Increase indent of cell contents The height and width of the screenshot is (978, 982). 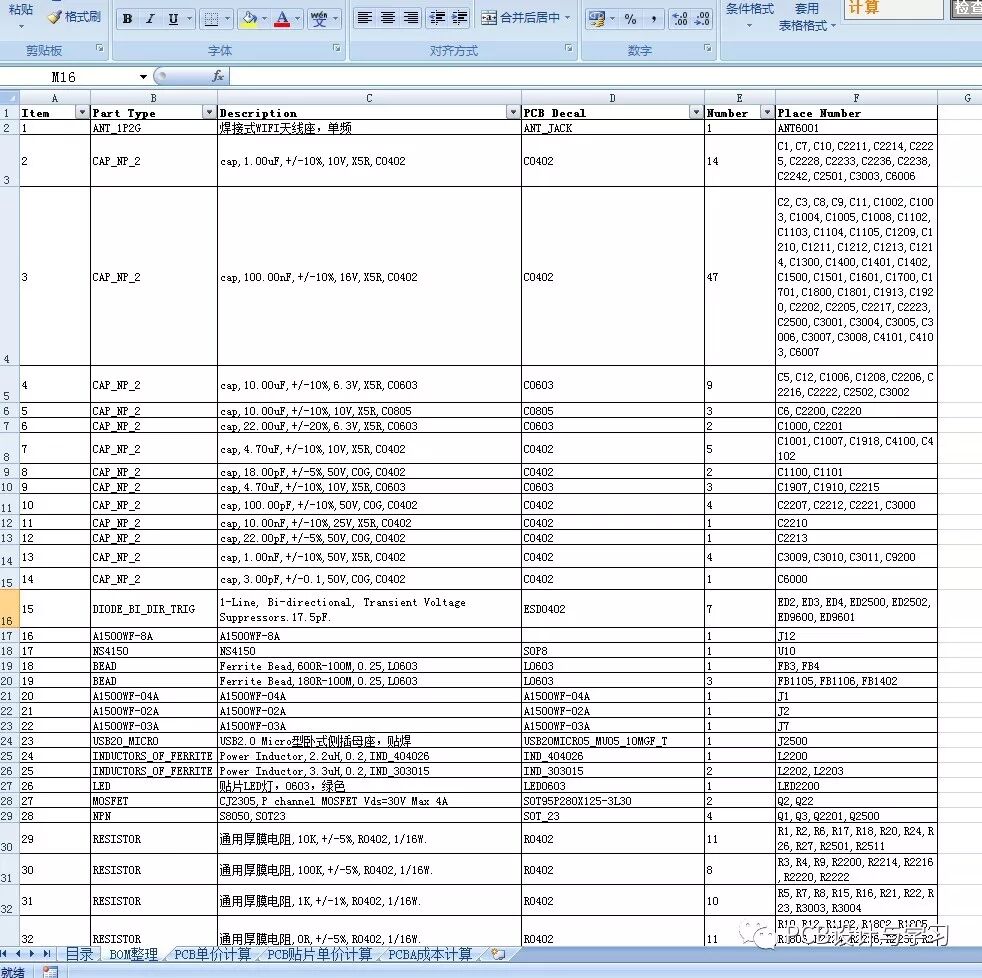click(x=459, y=18)
